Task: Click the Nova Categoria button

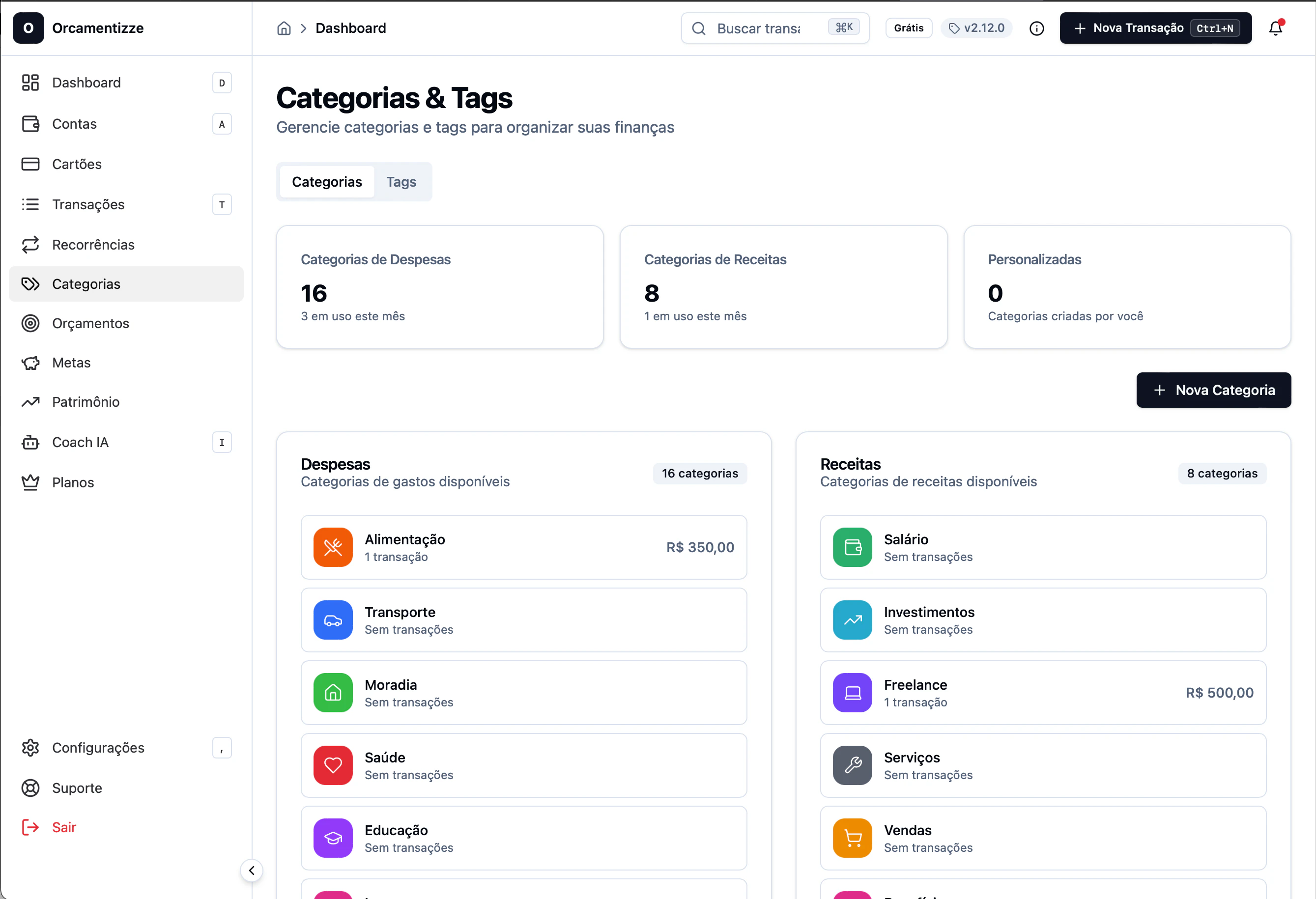Action: (x=1213, y=390)
